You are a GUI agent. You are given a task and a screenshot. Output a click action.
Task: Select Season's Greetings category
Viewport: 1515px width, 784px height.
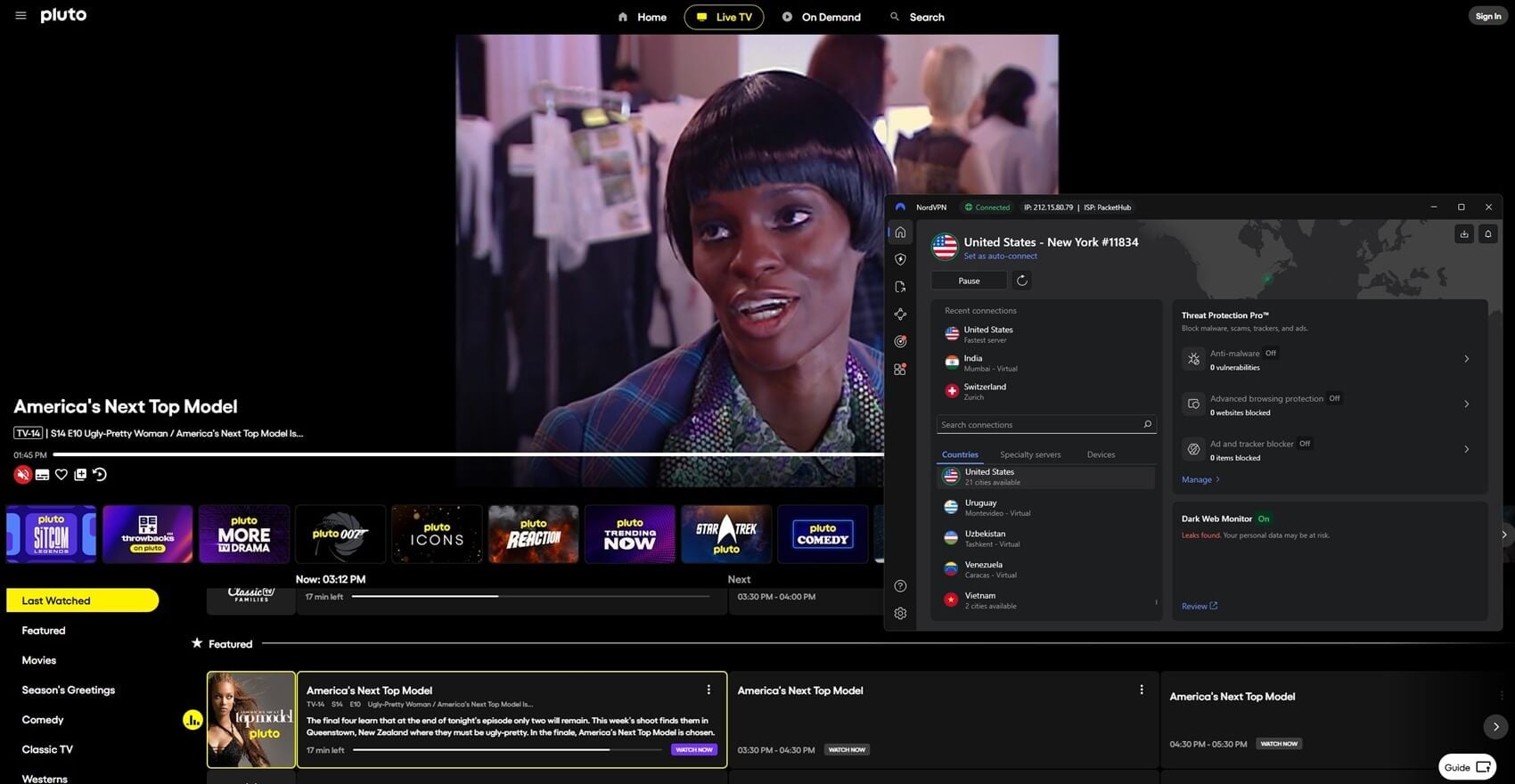69,690
